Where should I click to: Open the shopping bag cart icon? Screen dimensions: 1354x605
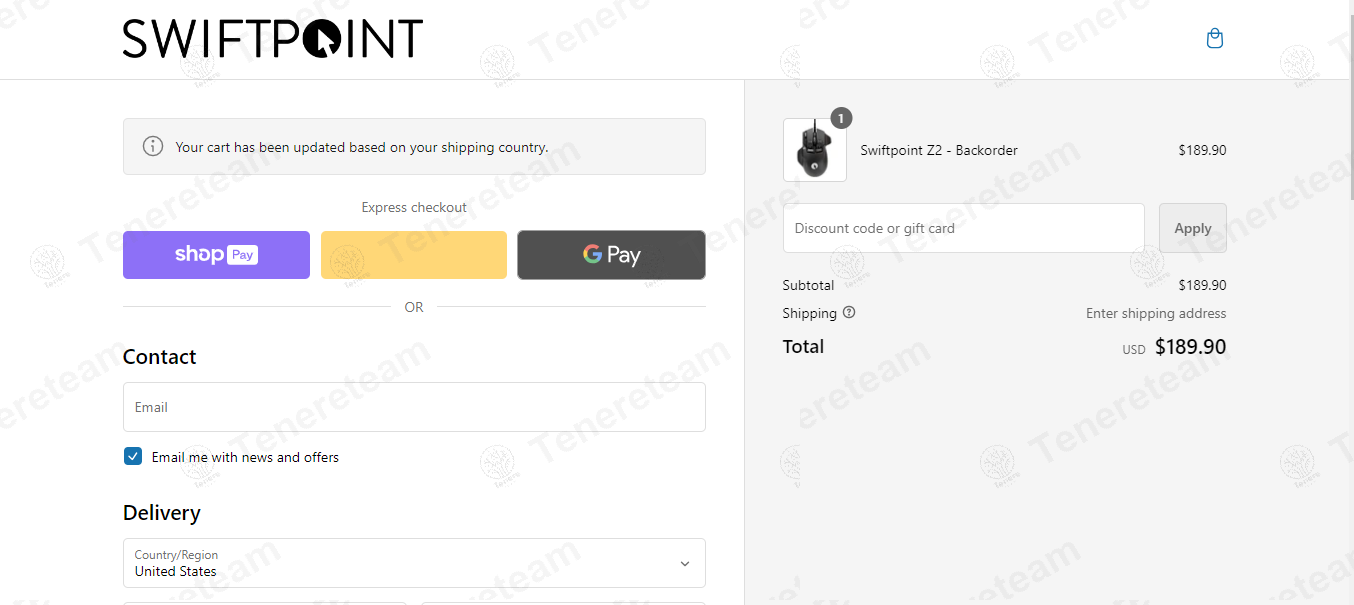[x=1214, y=39]
